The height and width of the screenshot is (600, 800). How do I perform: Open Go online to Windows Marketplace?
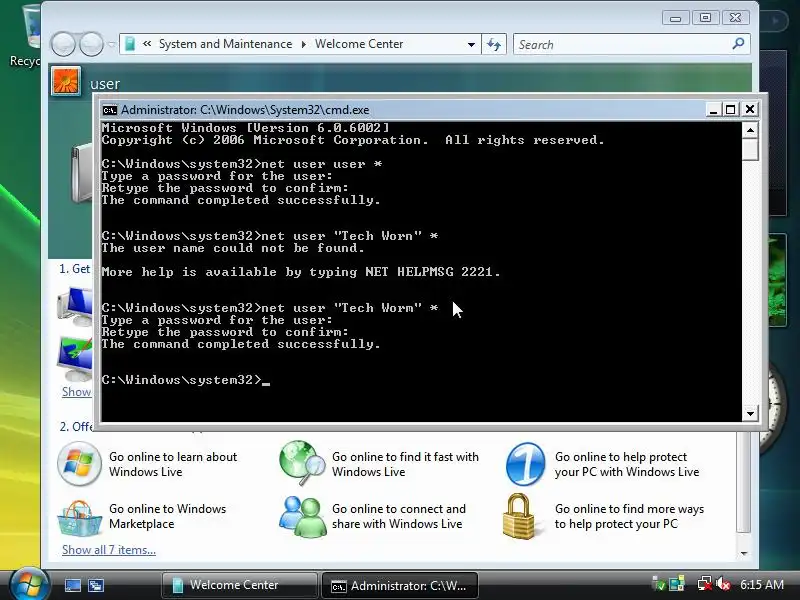(167, 516)
